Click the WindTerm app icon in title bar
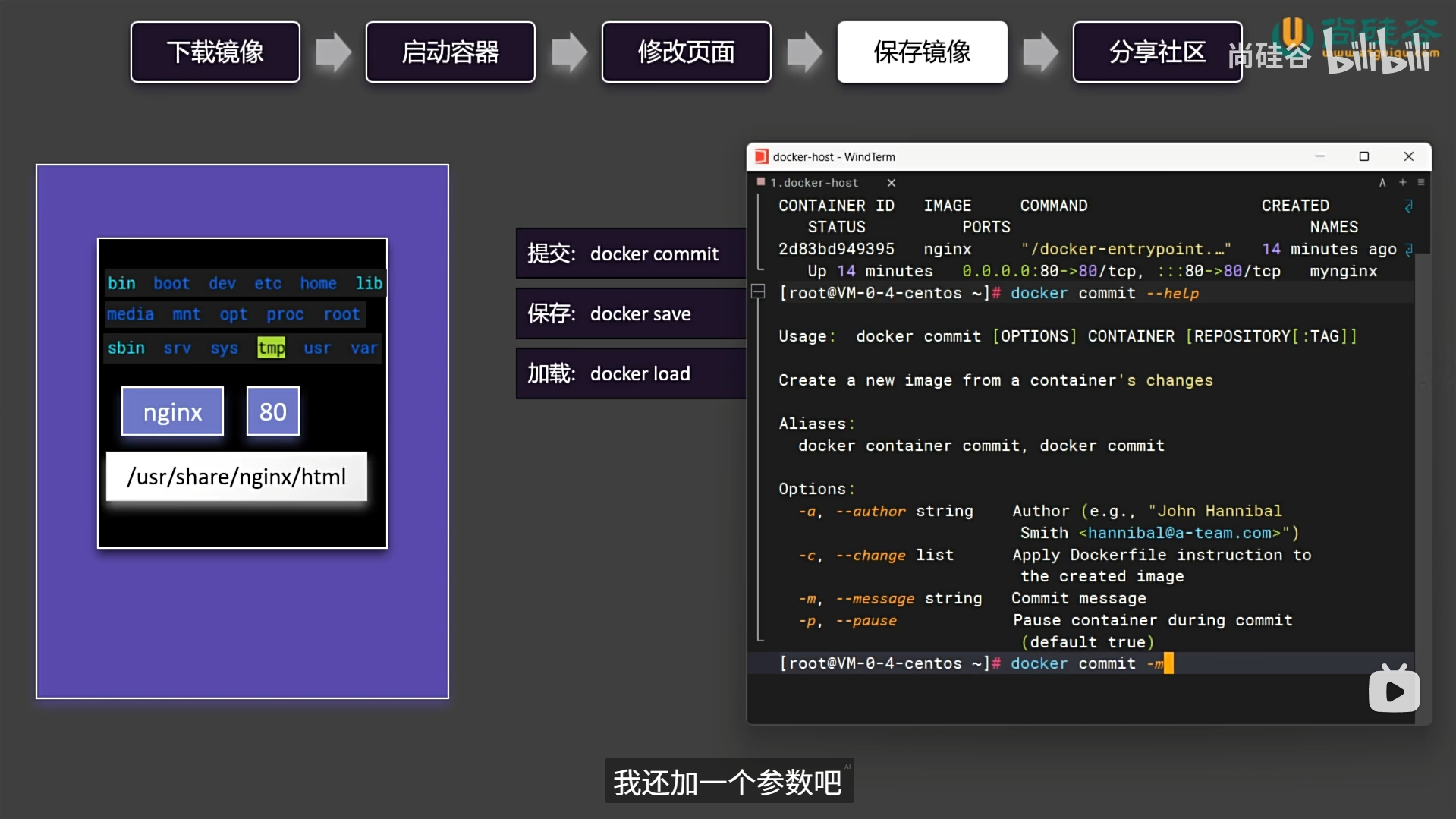 point(762,156)
